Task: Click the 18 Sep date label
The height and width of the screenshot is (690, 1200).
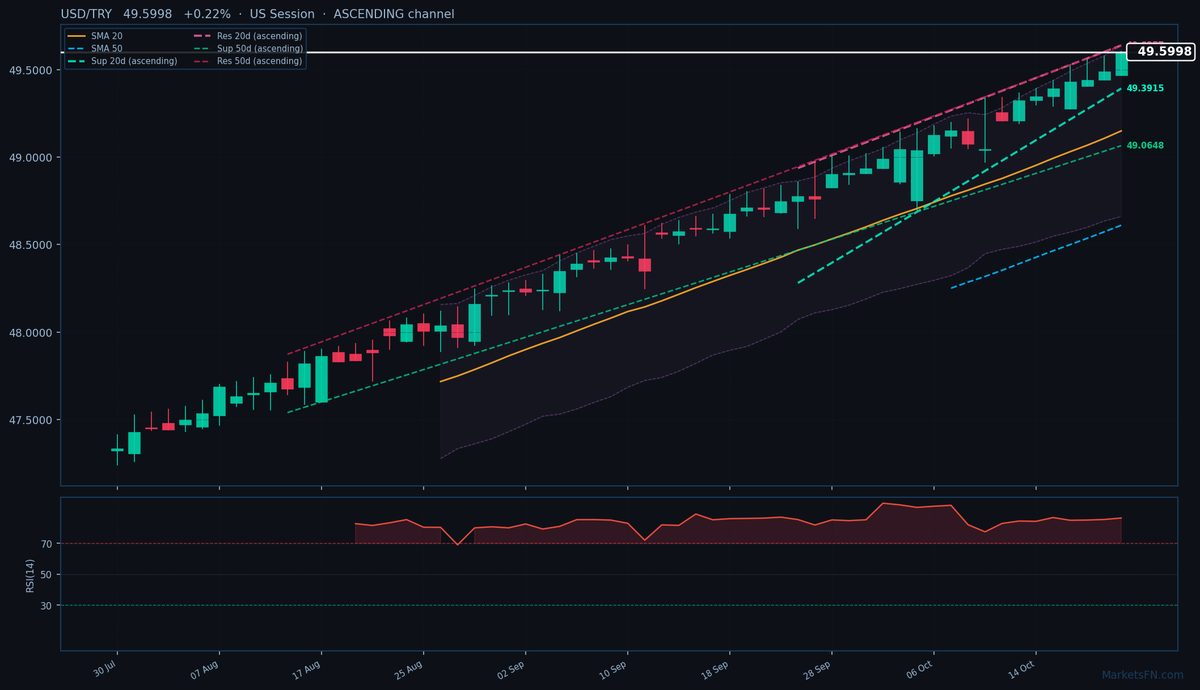Action: [x=715, y=668]
